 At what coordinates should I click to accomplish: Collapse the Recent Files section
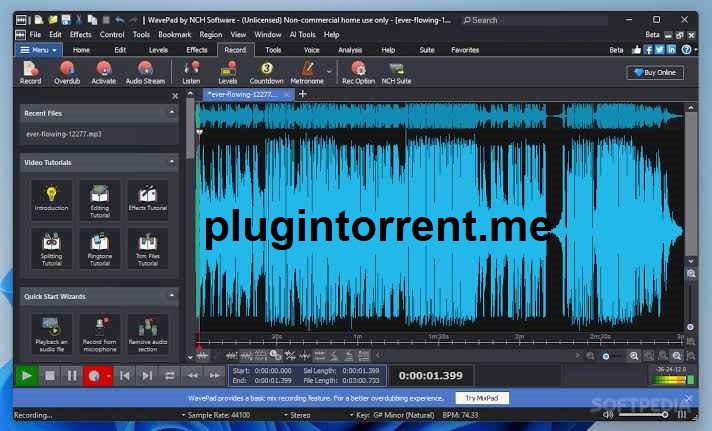pos(172,113)
